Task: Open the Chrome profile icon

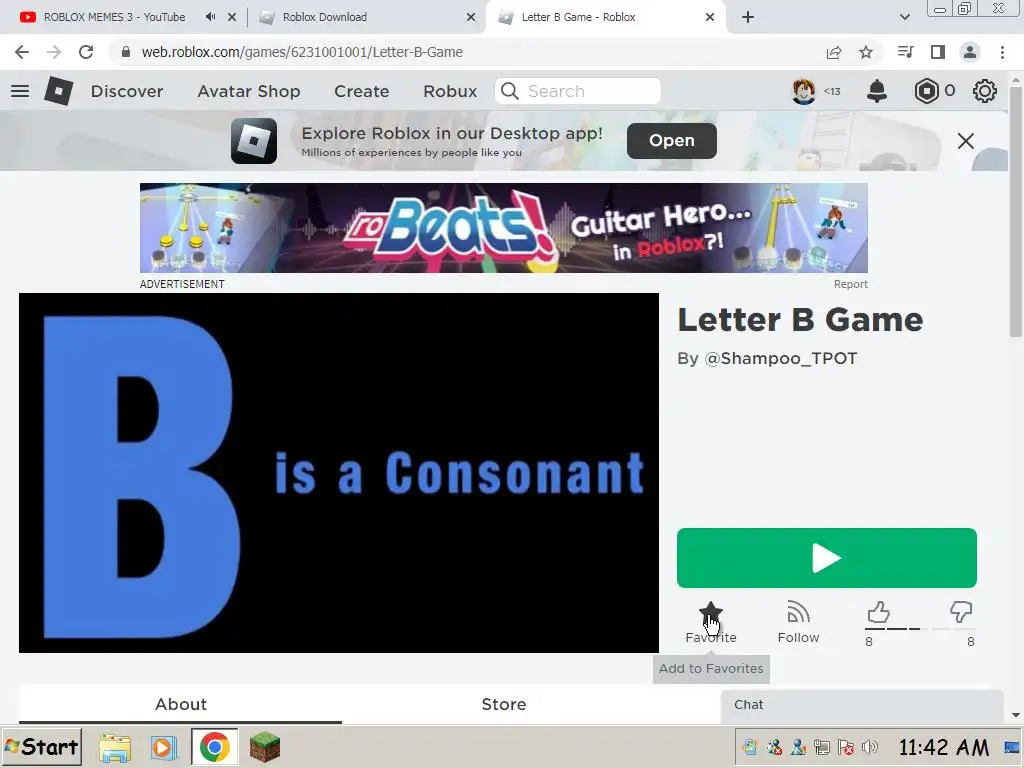Action: pyautogui.click(x=970, y=52)
